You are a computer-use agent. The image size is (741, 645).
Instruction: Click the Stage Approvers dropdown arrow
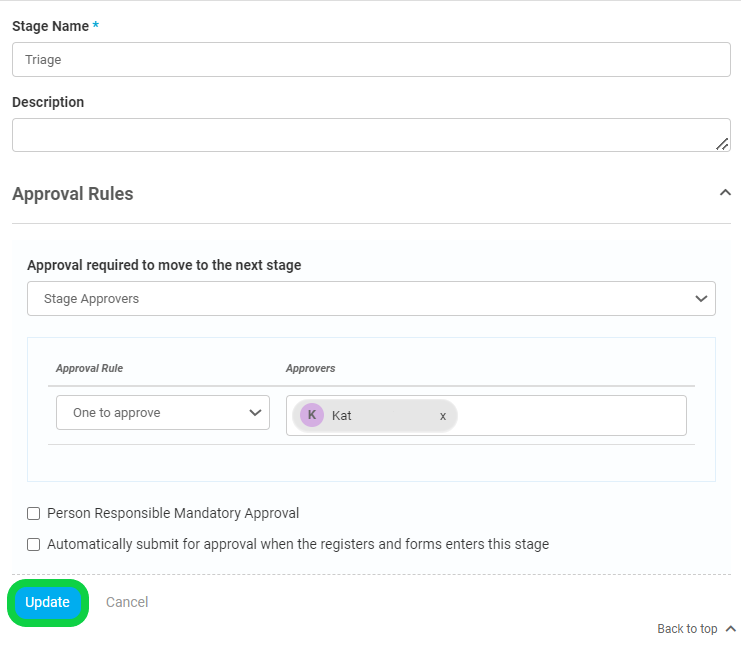pyautogui.click(x=701, y=299)
